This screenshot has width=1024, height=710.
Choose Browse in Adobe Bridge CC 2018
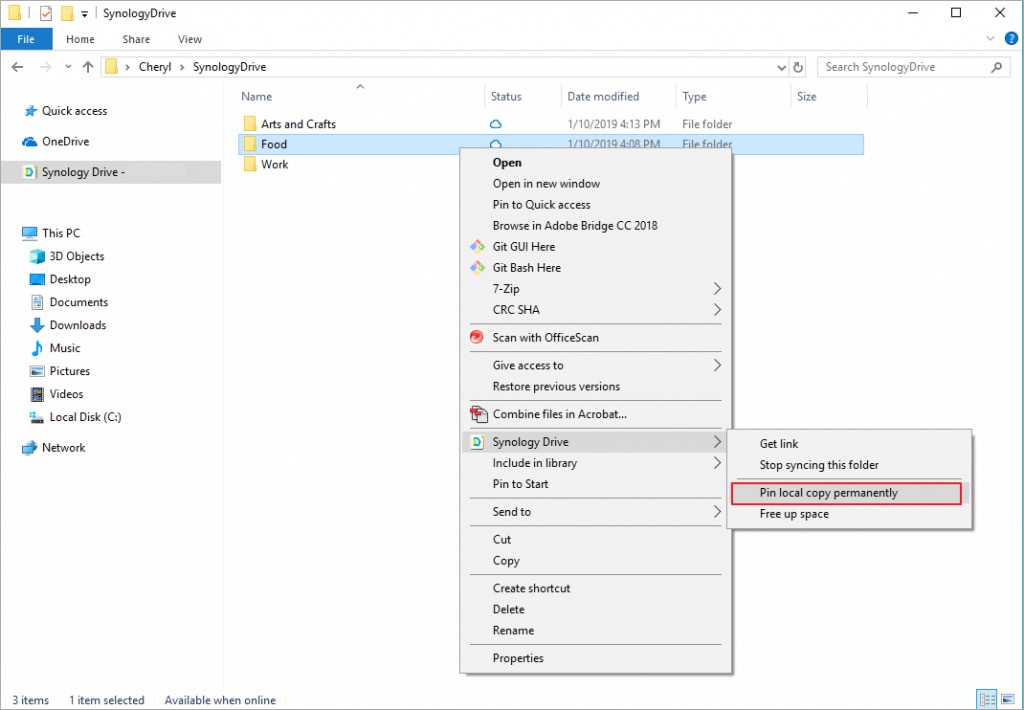[x=575, y=225]
